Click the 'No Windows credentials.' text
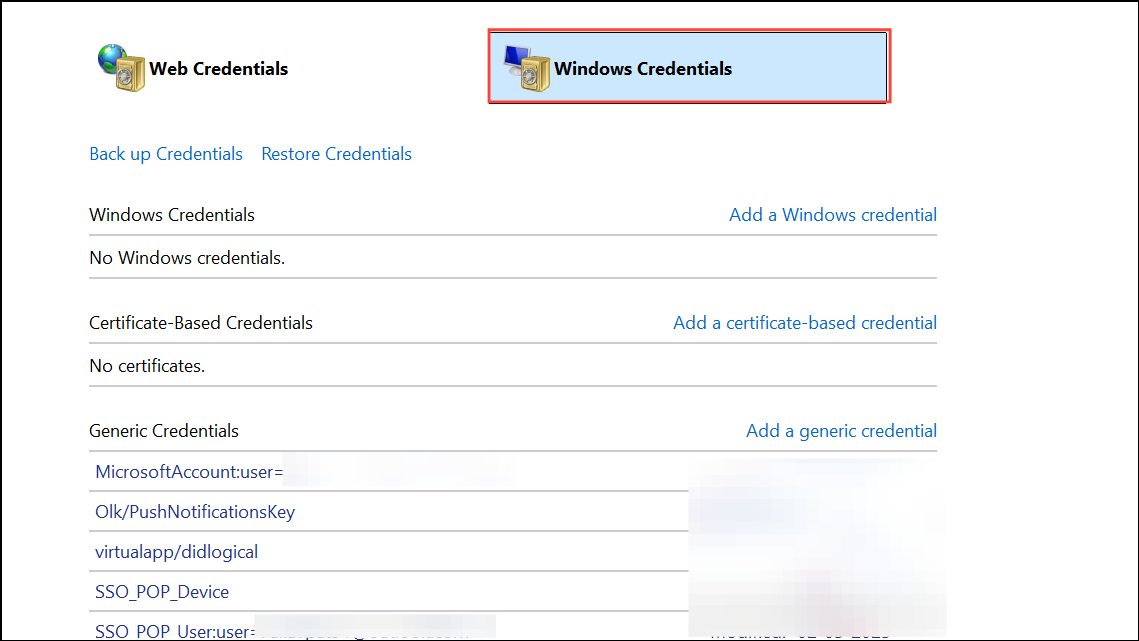The image size is (1139, 641). point(187,258)
